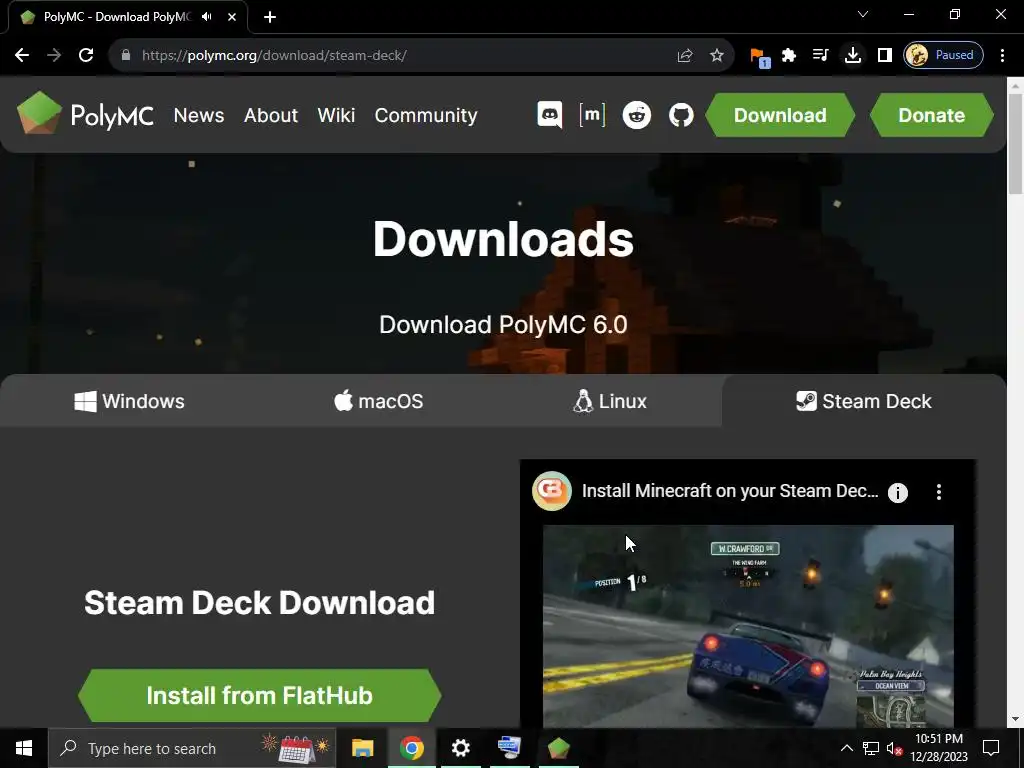Viewport: 1024px width, 768px height.
Task: Open volume control in tray
Action: click(x=893, y=748)
